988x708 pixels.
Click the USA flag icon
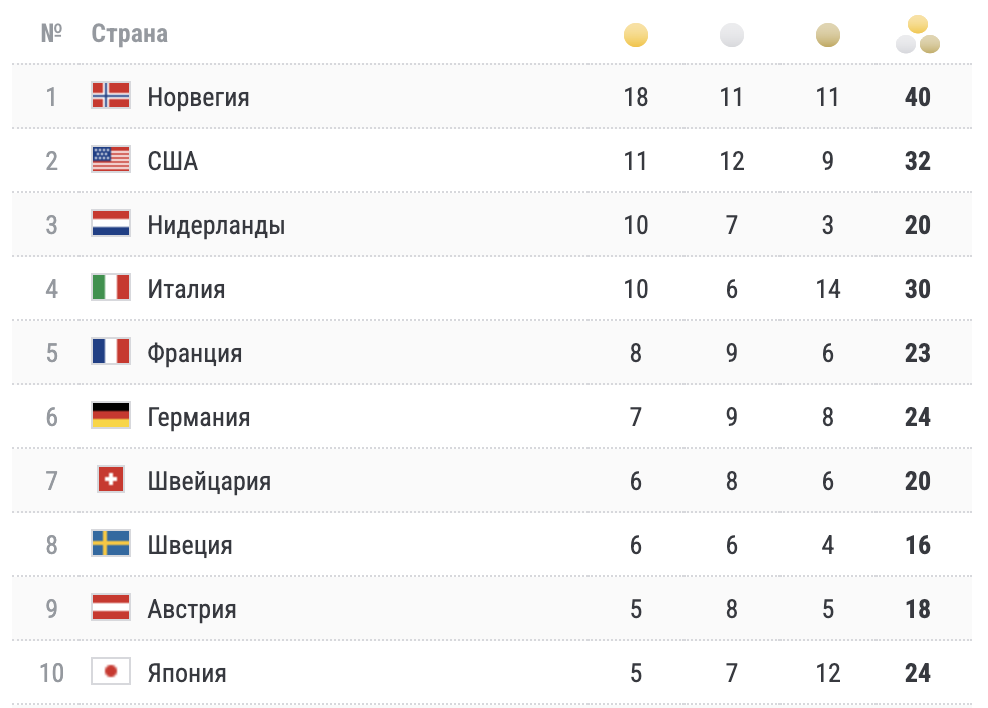click(111, 160)
